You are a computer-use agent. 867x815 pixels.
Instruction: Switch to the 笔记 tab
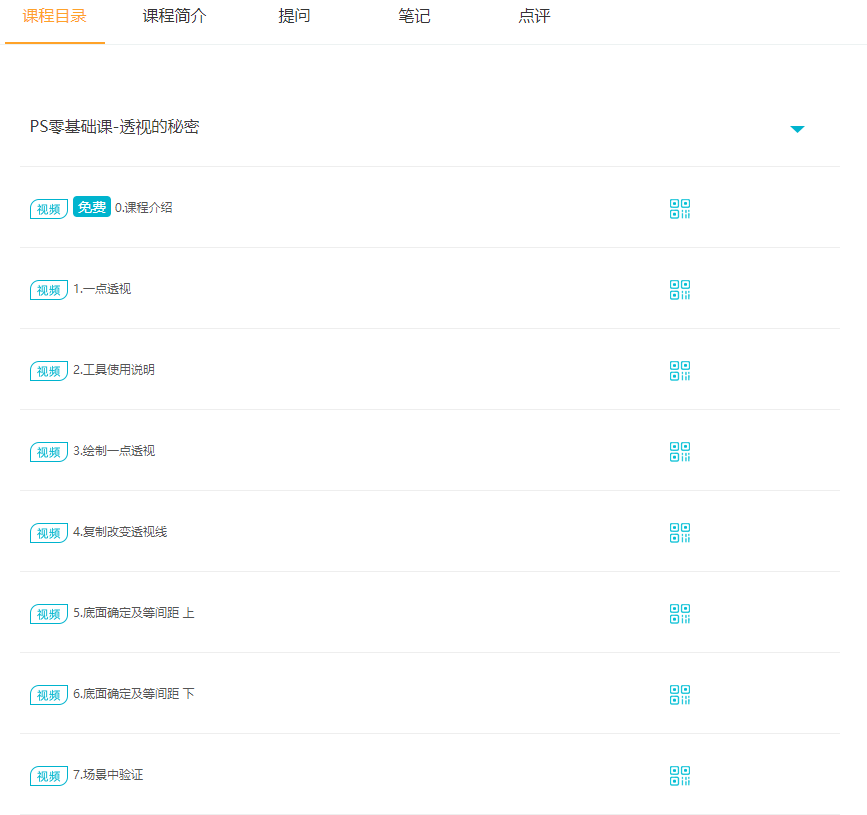(x=413, y=17)
